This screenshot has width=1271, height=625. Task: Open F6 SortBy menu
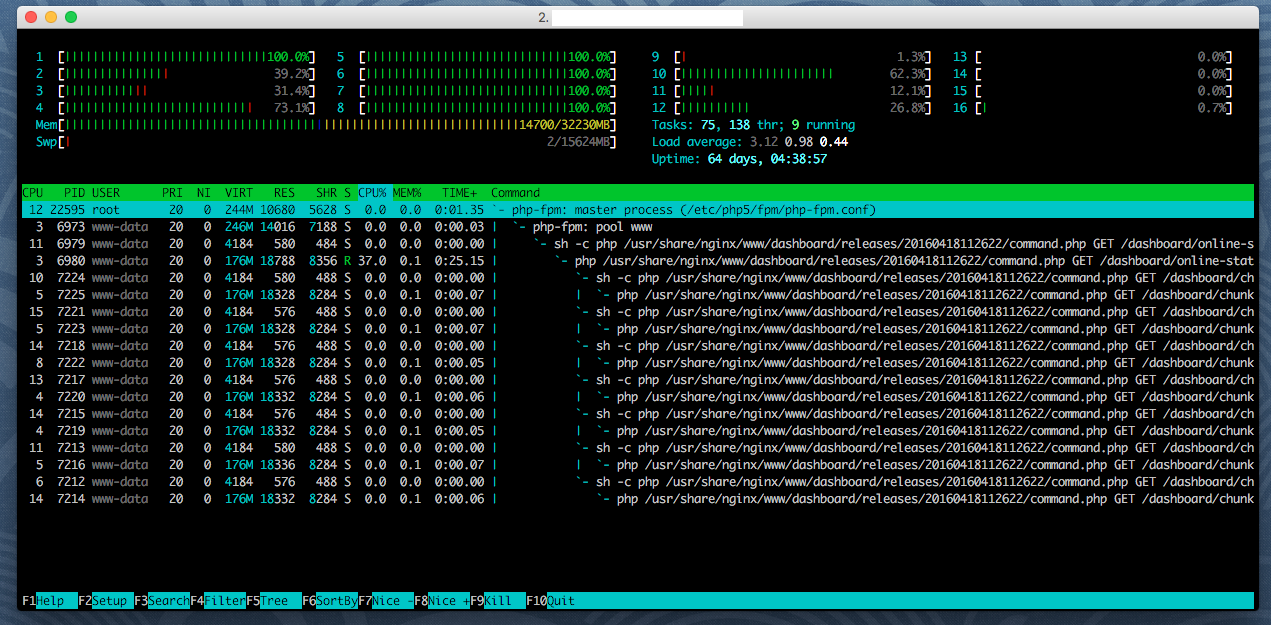point(329,601)
